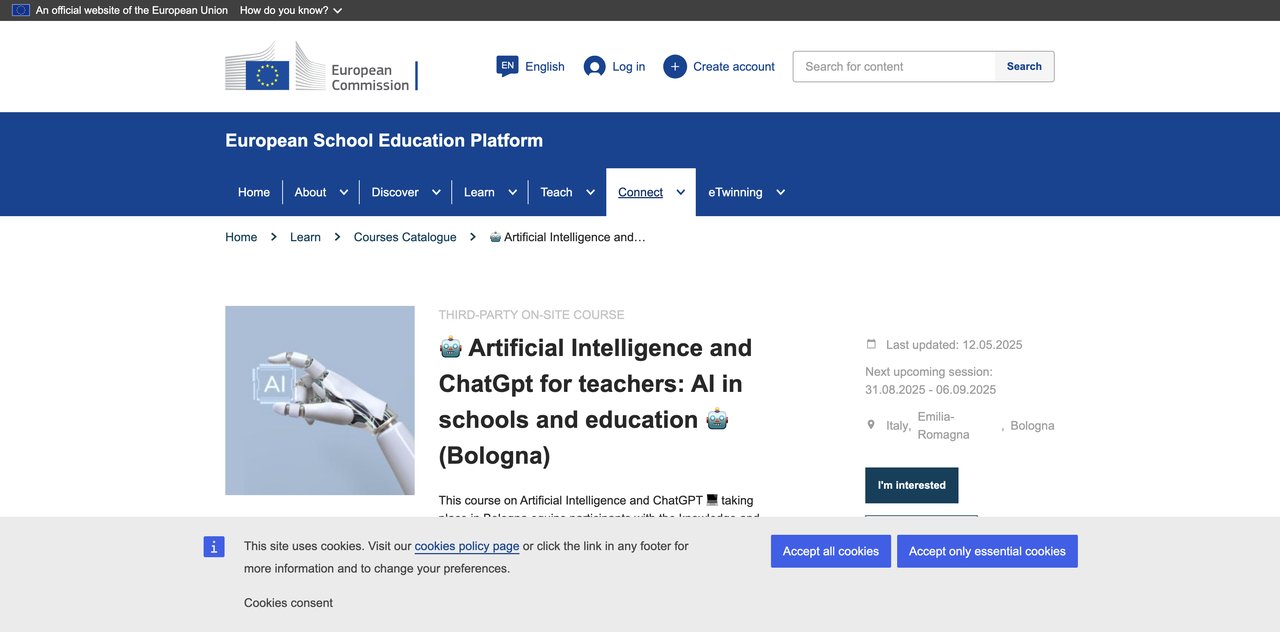1280x632 pixels.
Task: Expand the Teach menu chevron
Action: pyautogui.click(x=590, y=192)
